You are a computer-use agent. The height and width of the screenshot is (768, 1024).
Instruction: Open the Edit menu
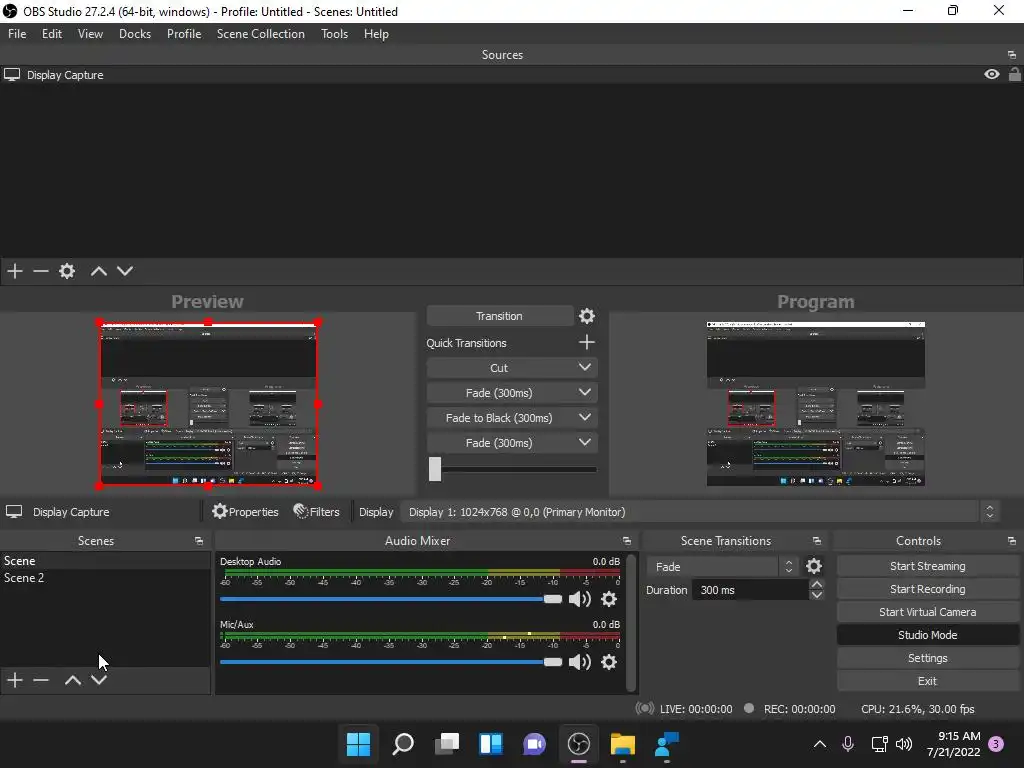coord(52,34)
